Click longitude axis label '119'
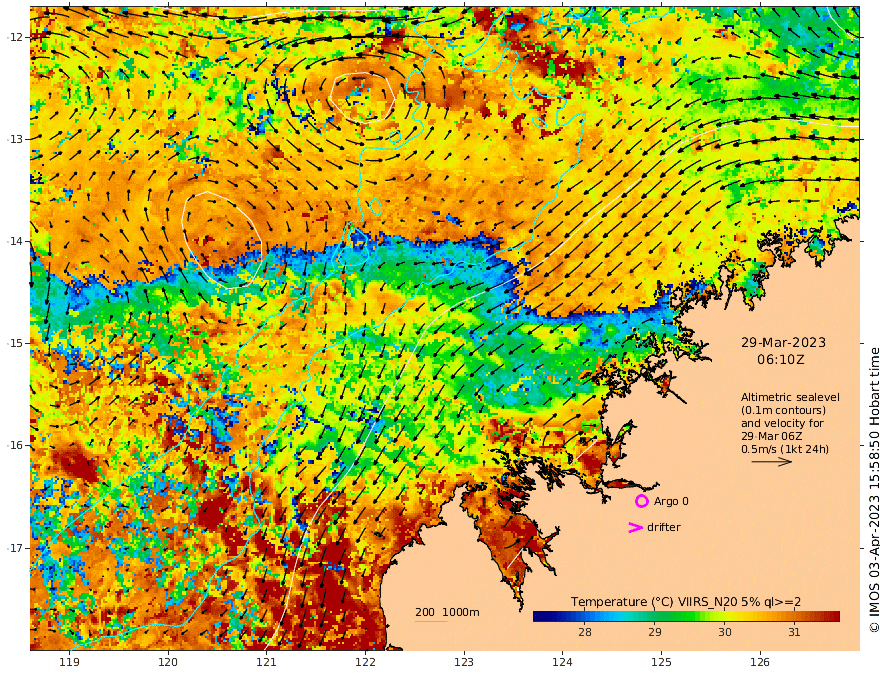The image size is (880, 680). coord(70,662)
